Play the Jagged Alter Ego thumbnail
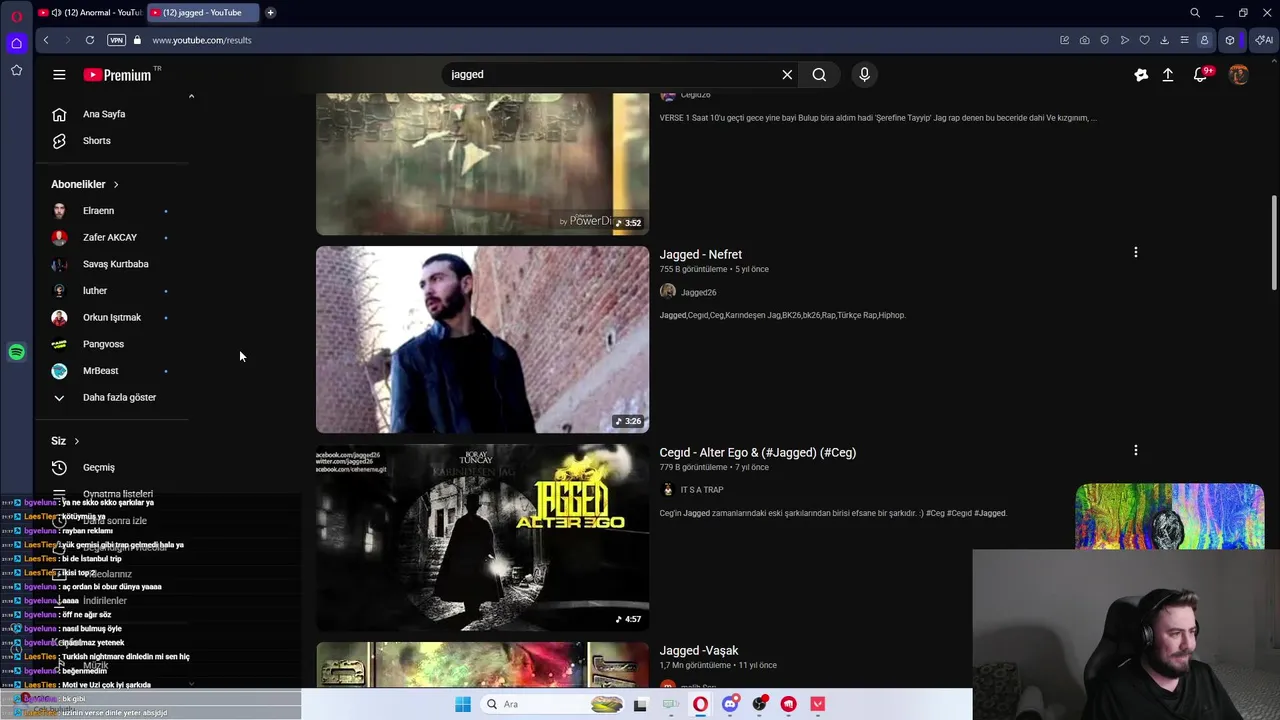Viewport: 1280px width, 720px height. coord(482,538)
